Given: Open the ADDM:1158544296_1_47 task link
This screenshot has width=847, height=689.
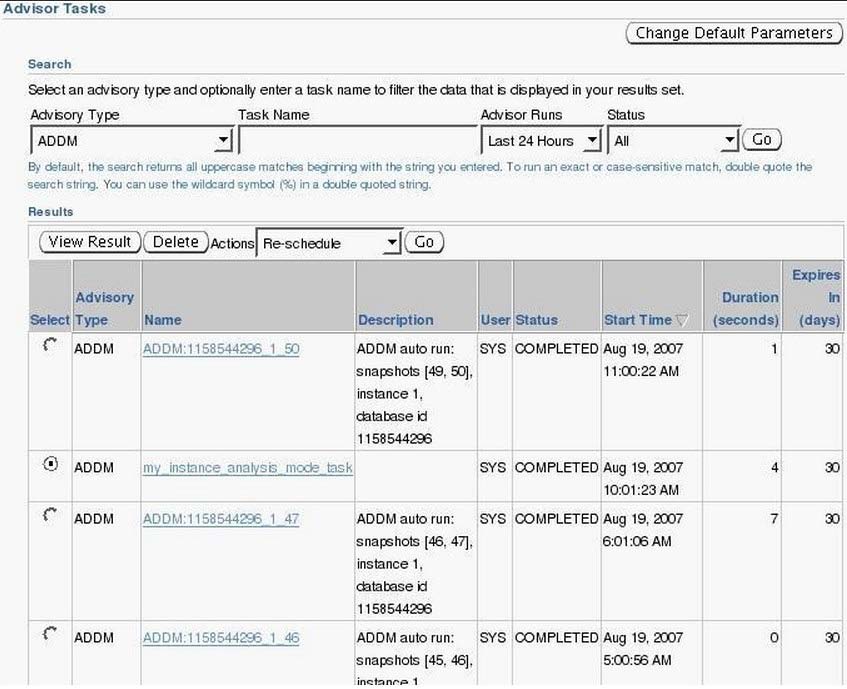Looking at the screenshot, I should coord(221,519).
